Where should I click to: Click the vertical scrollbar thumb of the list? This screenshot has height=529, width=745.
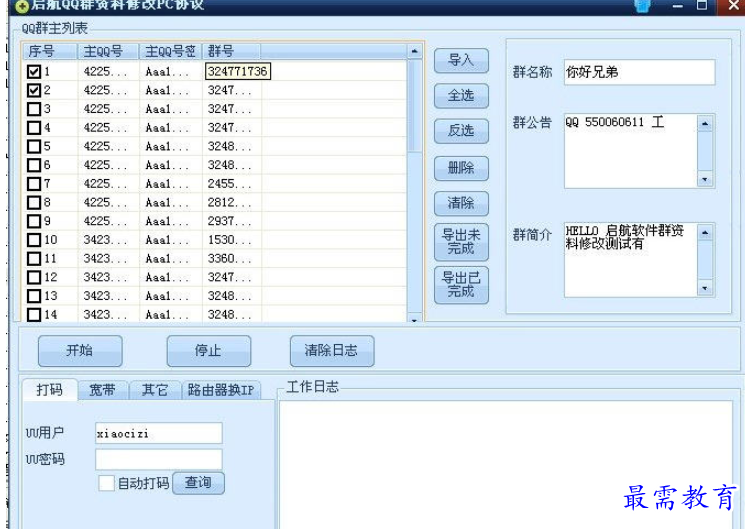pos(415,106)
